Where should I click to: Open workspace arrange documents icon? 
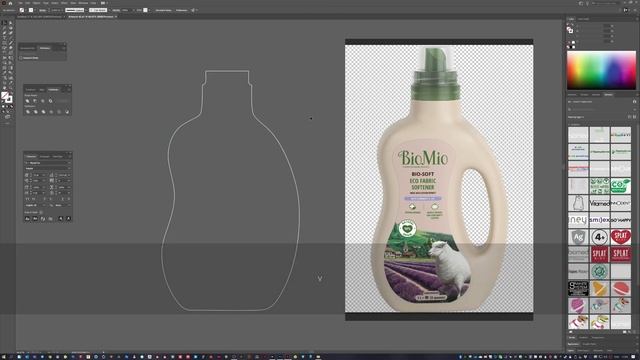click(103, 3)
